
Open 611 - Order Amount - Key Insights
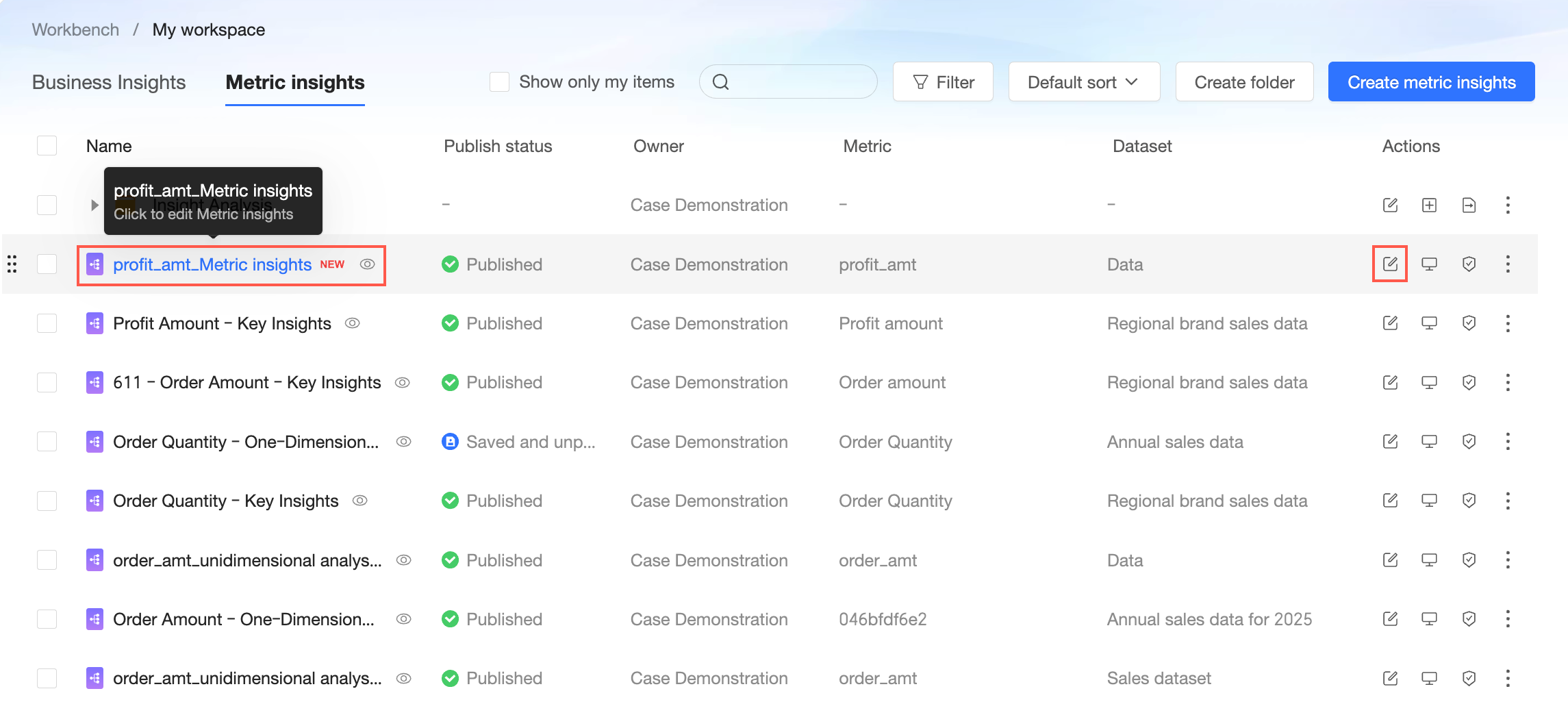tap(246, 382)
